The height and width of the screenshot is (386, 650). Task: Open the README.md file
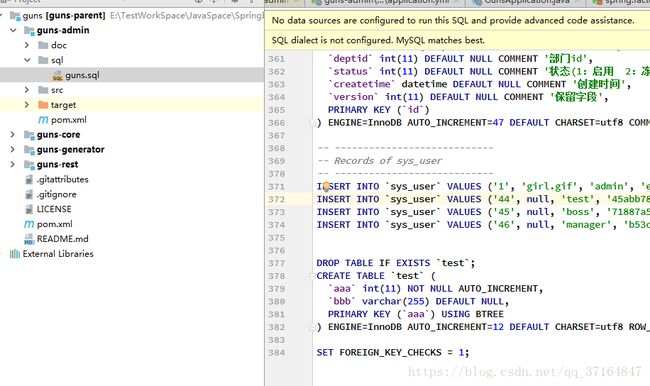point(63,239)
